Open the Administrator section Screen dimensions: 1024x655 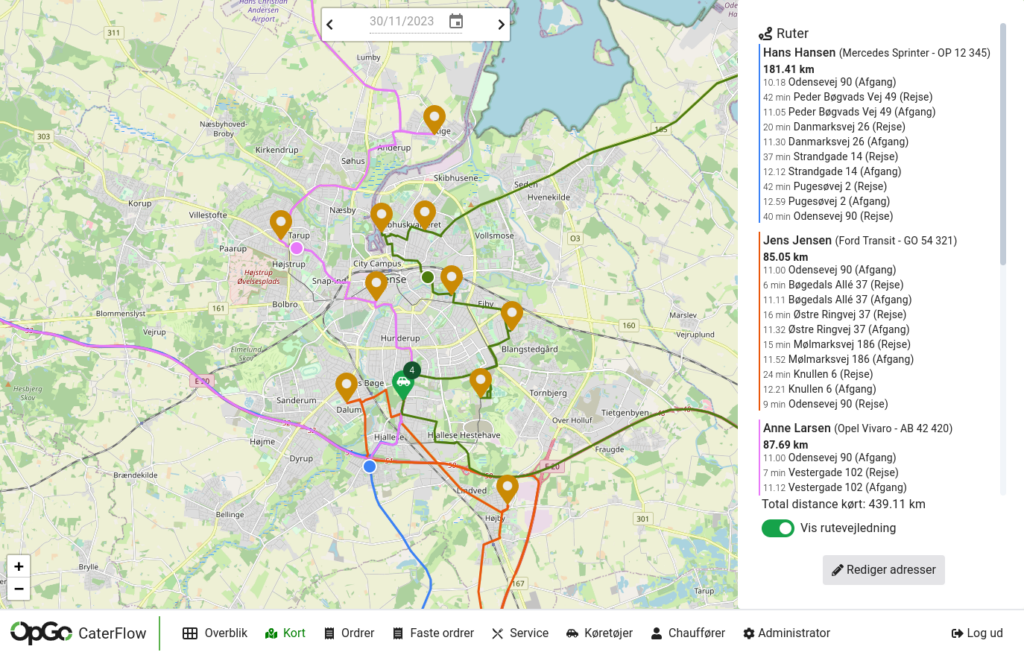(x=786, y=633)
